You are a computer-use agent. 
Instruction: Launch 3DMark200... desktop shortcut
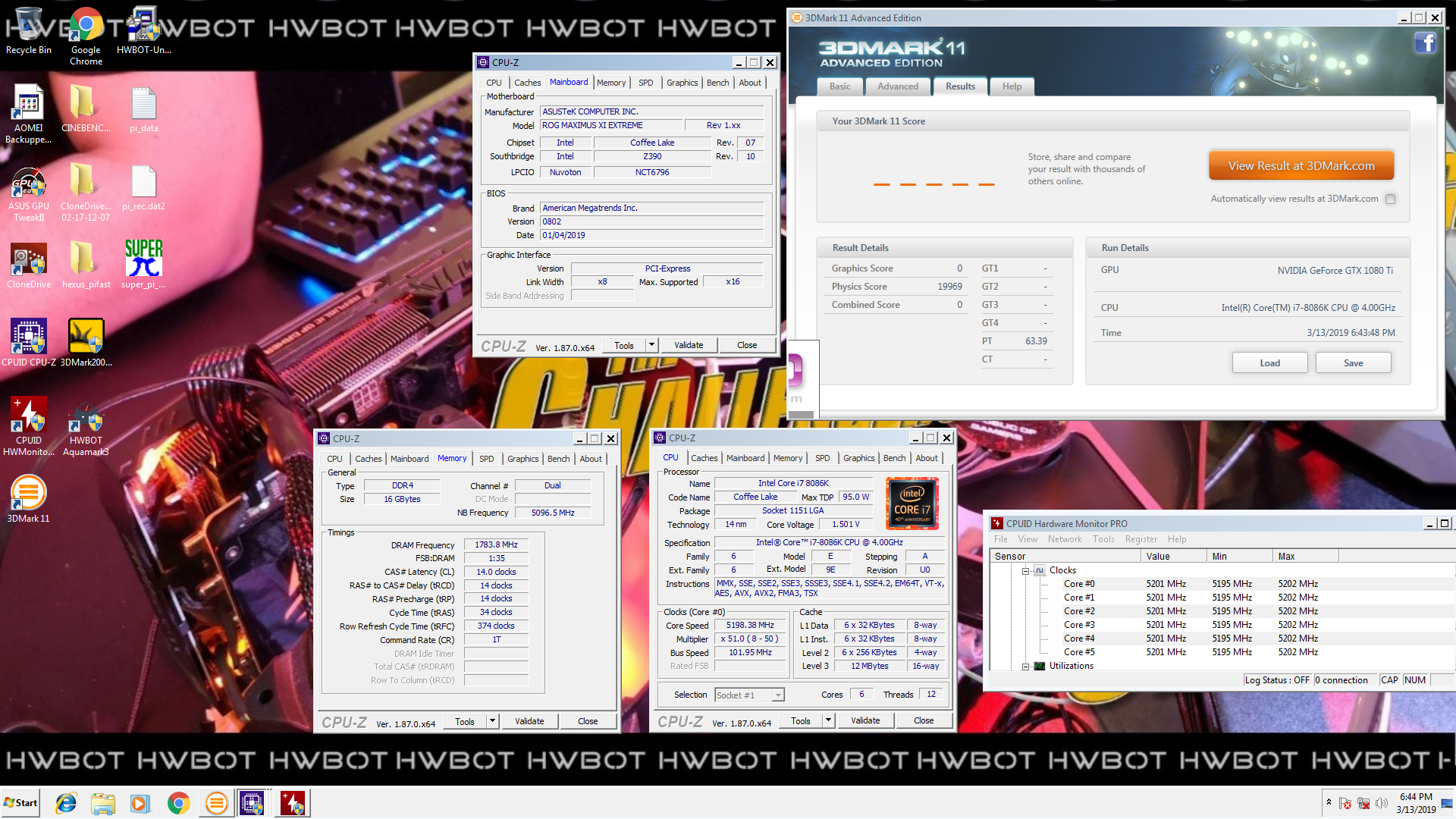[x=86, y=343]
